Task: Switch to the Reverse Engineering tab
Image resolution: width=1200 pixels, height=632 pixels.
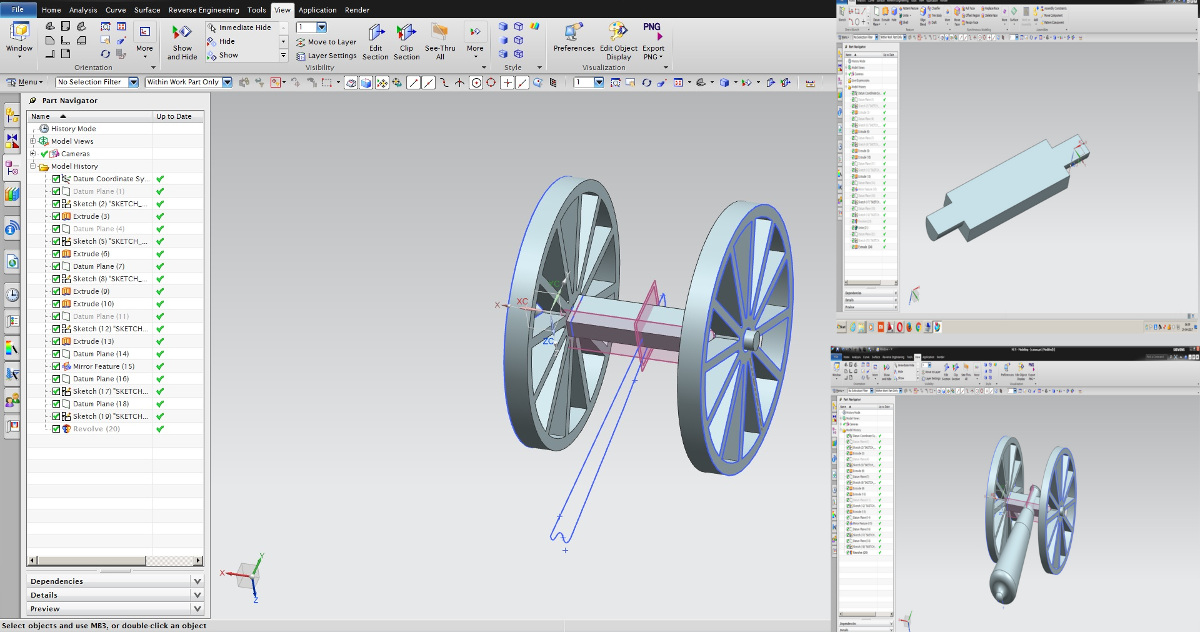Action: (205, 10)
